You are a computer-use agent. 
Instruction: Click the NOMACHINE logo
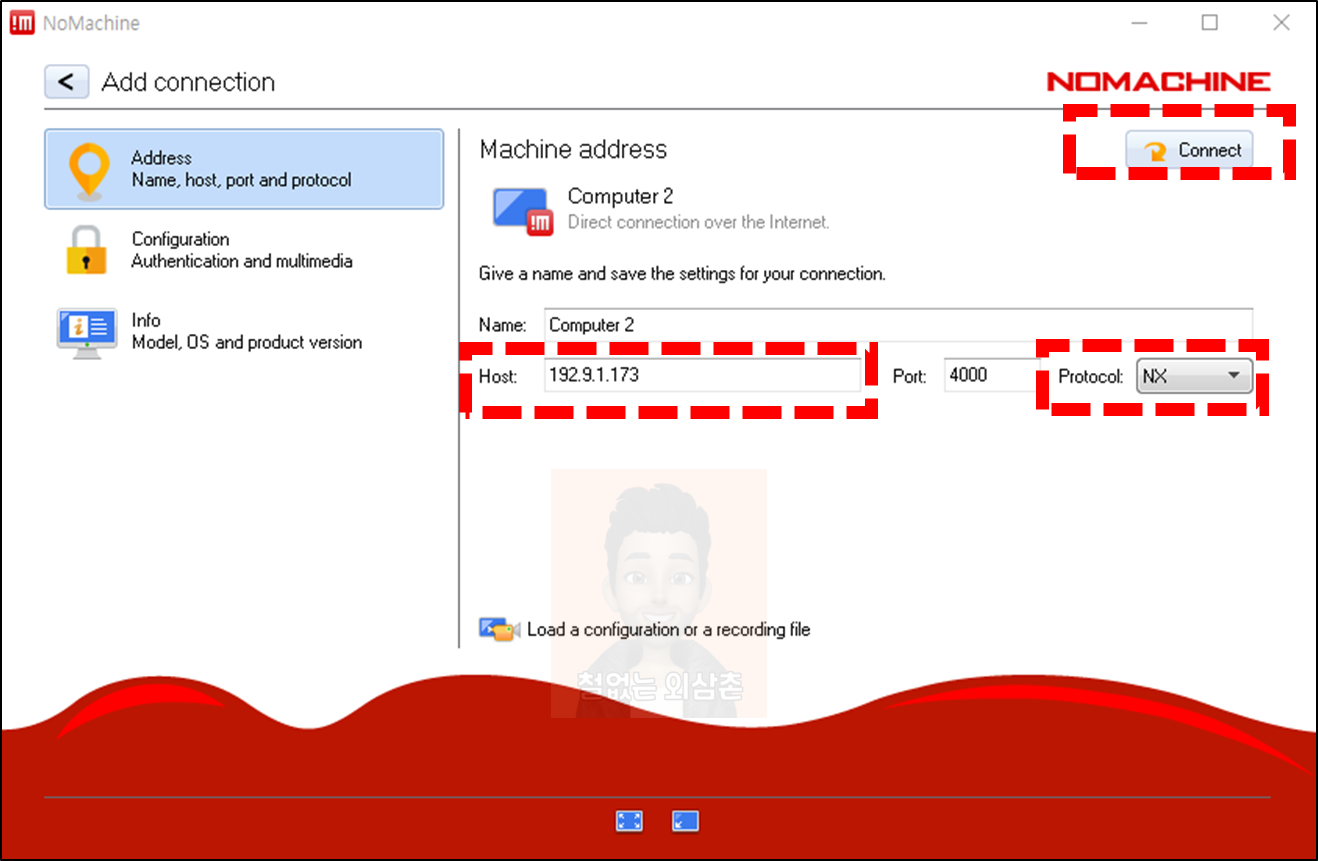1158,82
